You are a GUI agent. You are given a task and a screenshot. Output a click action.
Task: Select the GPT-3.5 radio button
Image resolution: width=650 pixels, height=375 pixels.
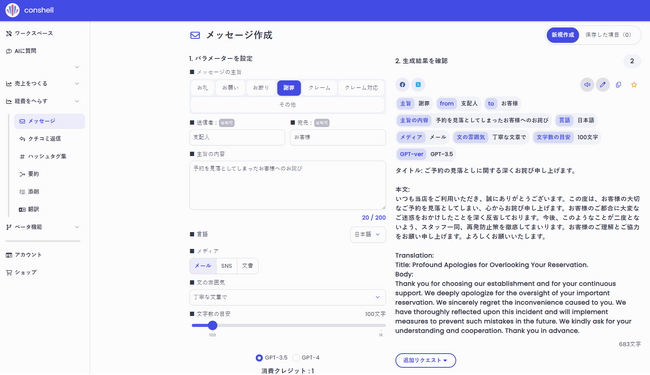point(259,358)
